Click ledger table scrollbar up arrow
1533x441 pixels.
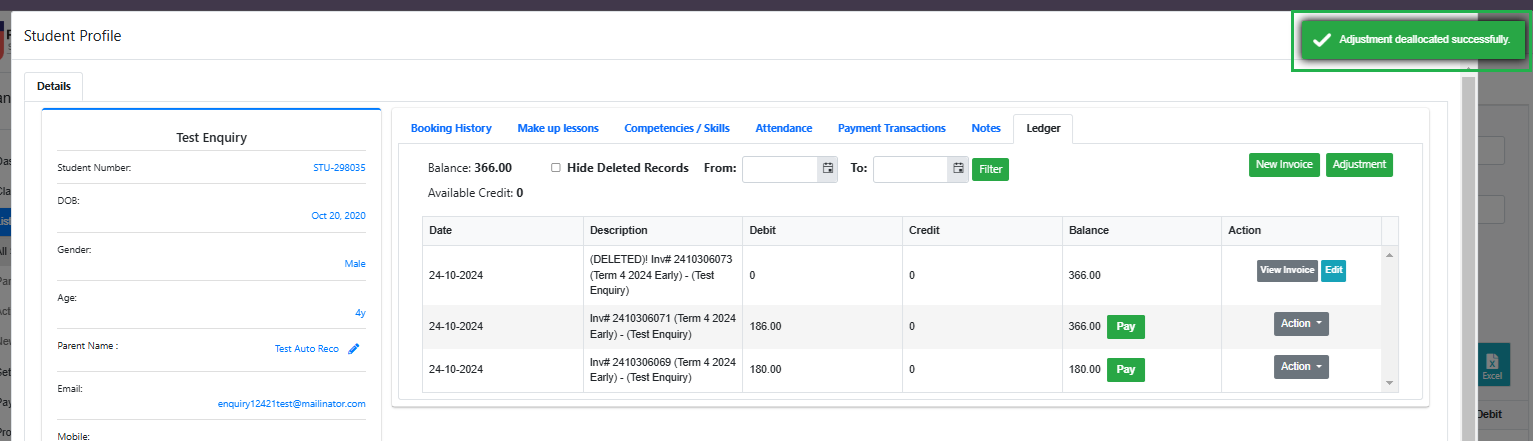(x=1389, y=254)
